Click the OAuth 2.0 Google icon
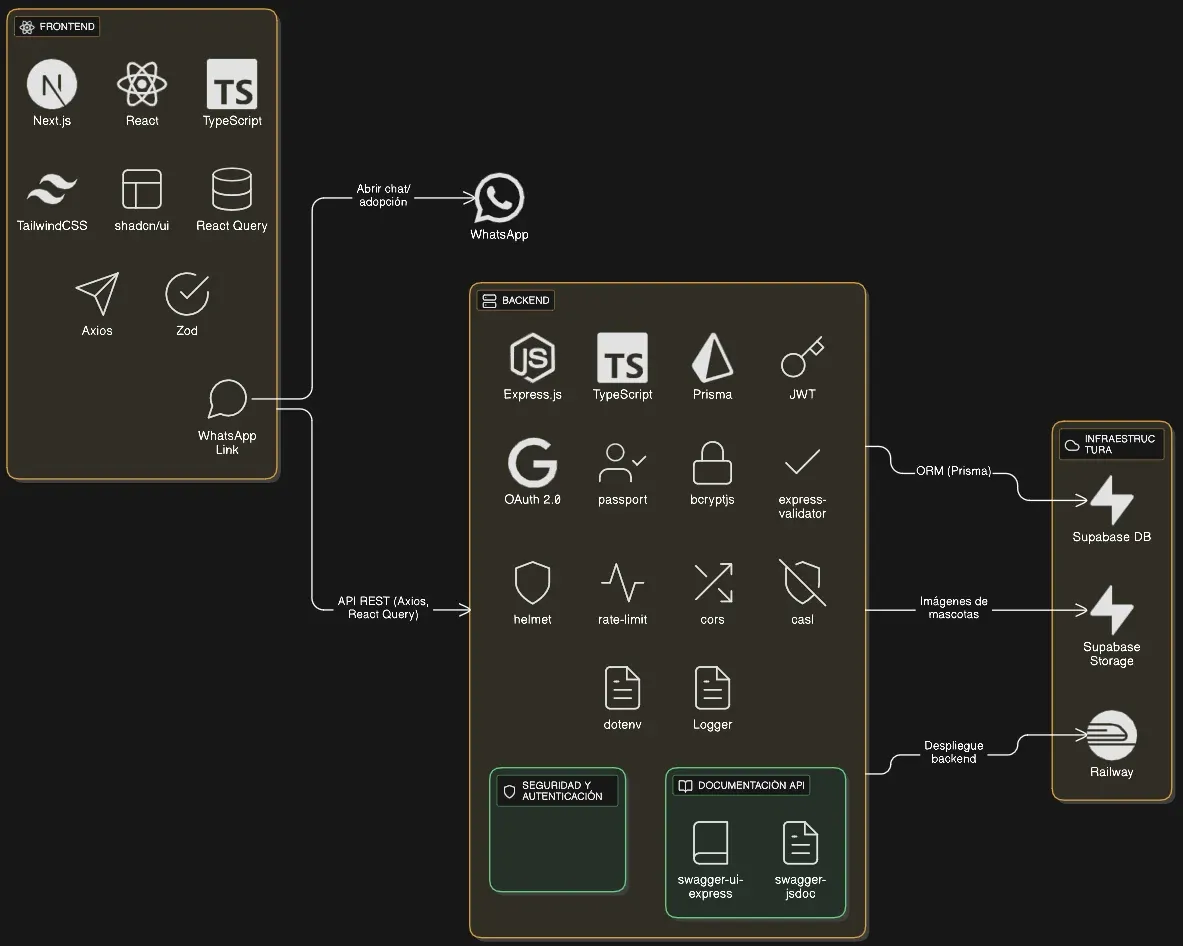Image resolution: width=1183 pixels, height=946 pixels. point(532,463)
